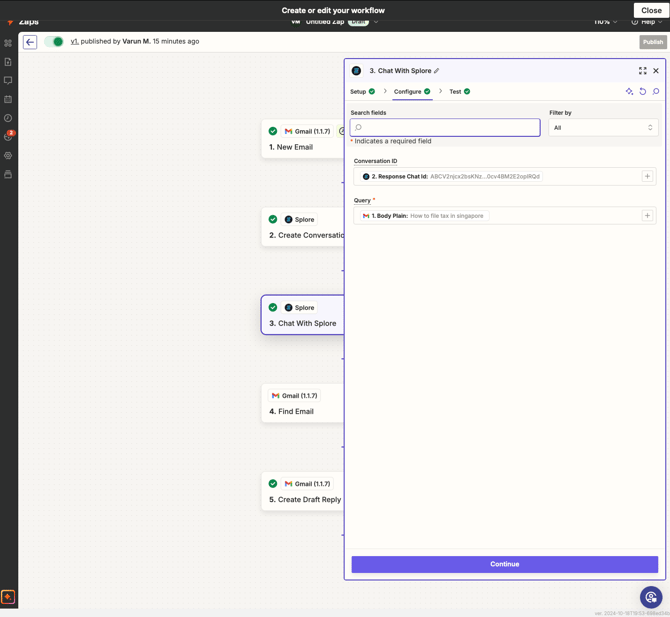
Task: Expand the step panel to full screen
Action: [x=642, y=71]
